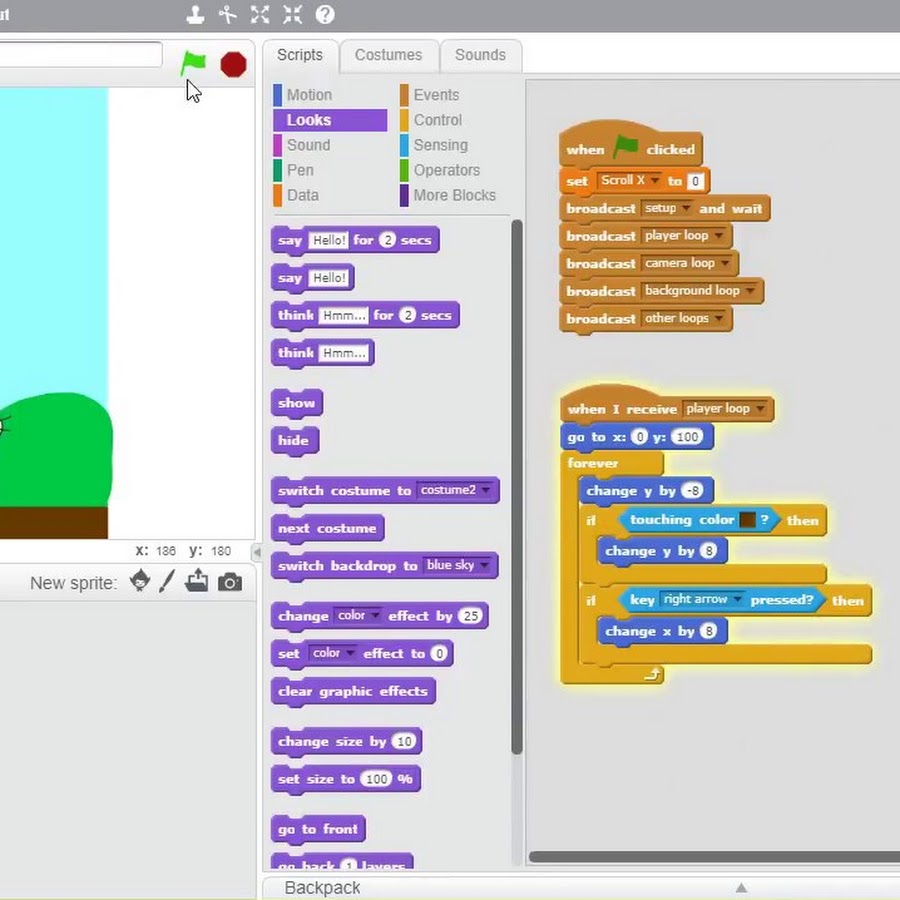Click the 8 value in change x block
This screenshot has width=900, height=900.
click(x=709, y=631)
